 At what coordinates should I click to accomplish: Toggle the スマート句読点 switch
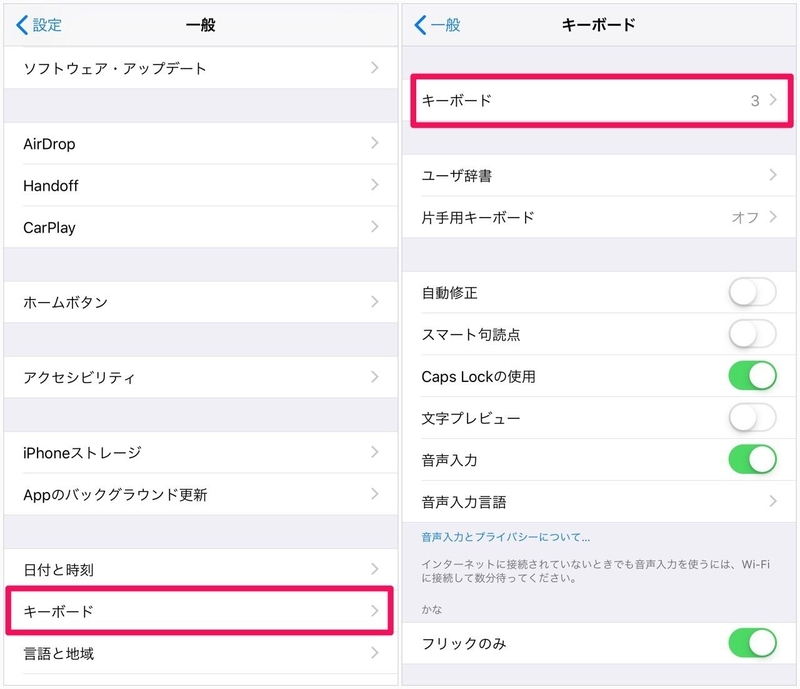coord(752,334)
